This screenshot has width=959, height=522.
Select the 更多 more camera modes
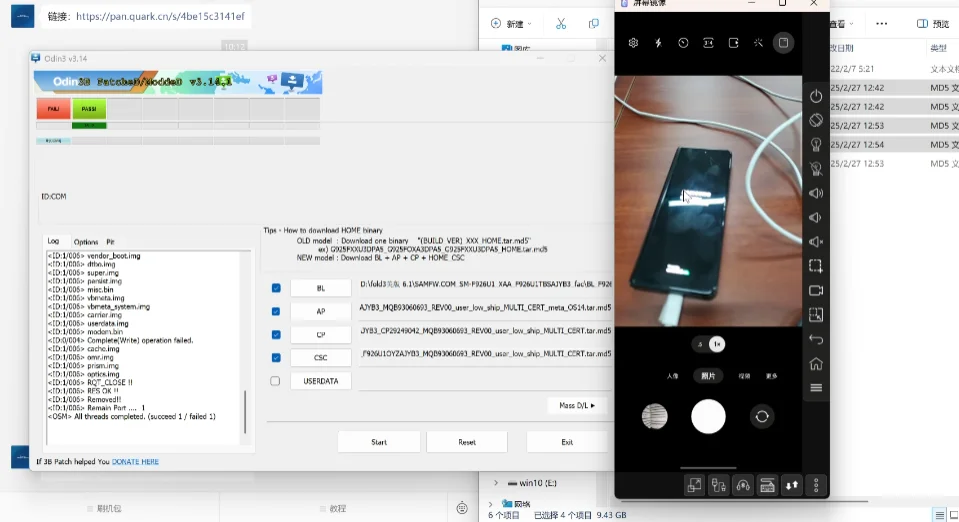(771, 376)
